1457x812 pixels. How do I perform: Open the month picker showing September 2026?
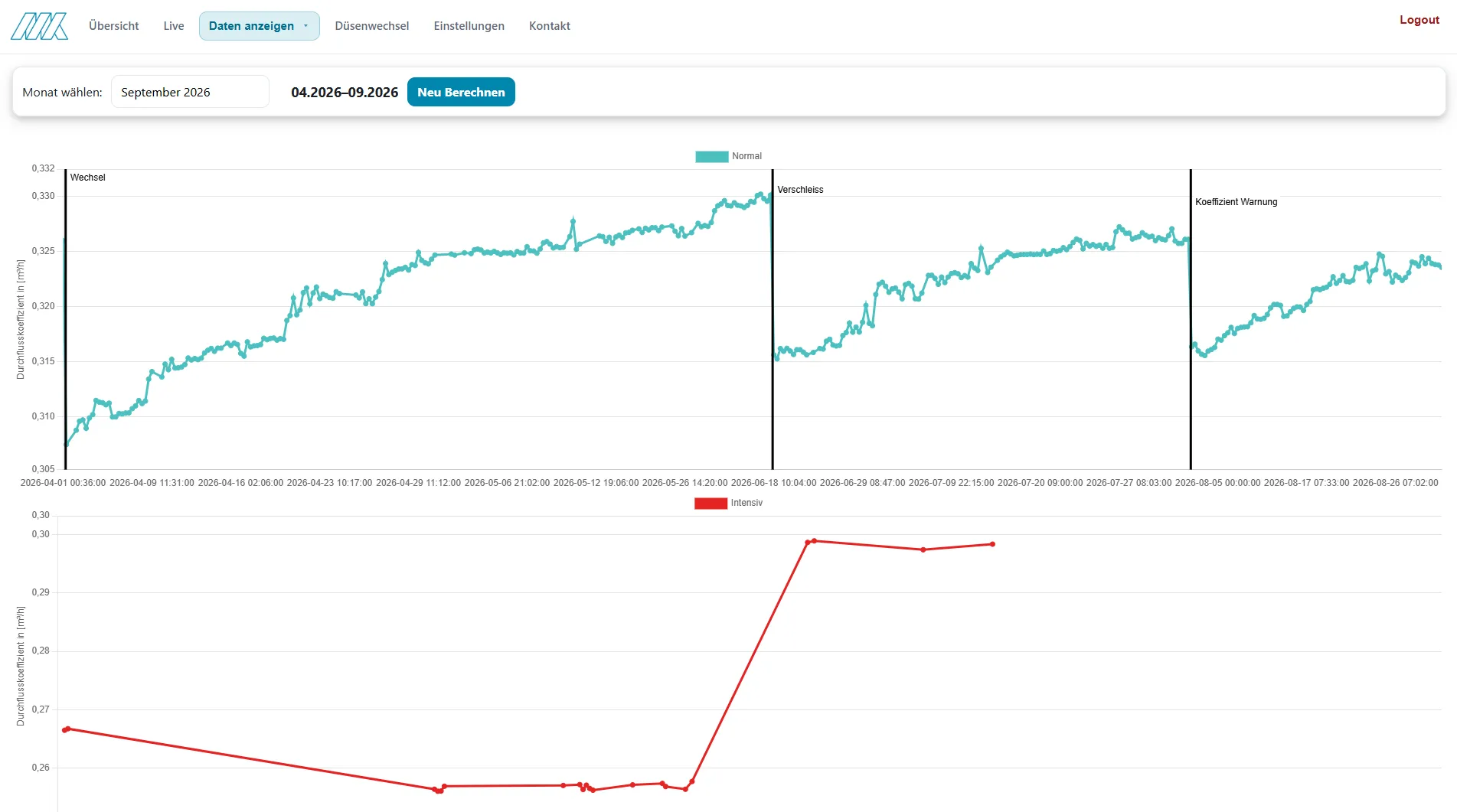(x=190, y=92)
